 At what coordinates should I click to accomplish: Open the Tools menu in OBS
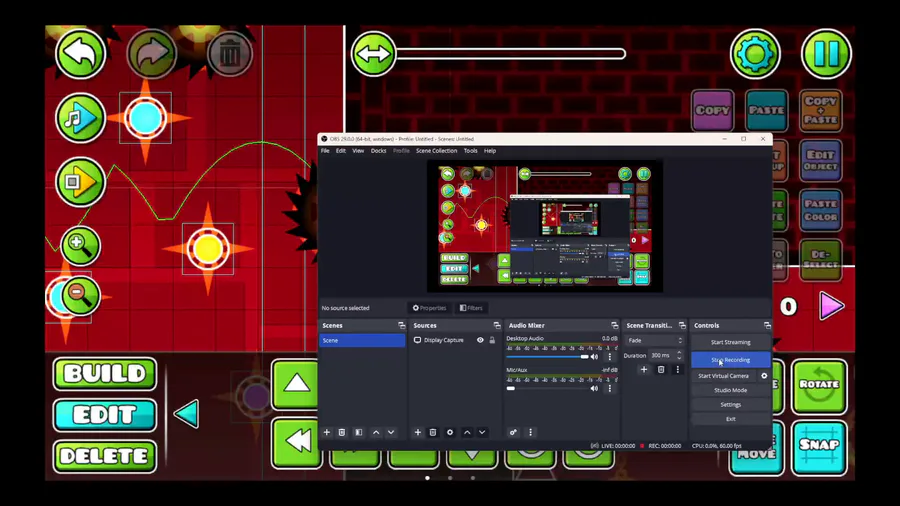click(470, 151)
